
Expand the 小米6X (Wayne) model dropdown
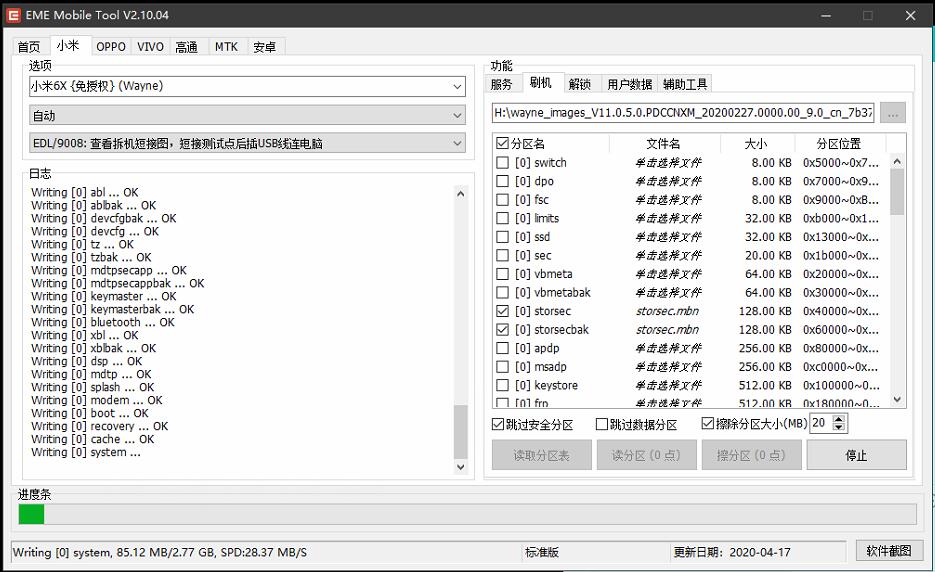[x=457, y=86]
